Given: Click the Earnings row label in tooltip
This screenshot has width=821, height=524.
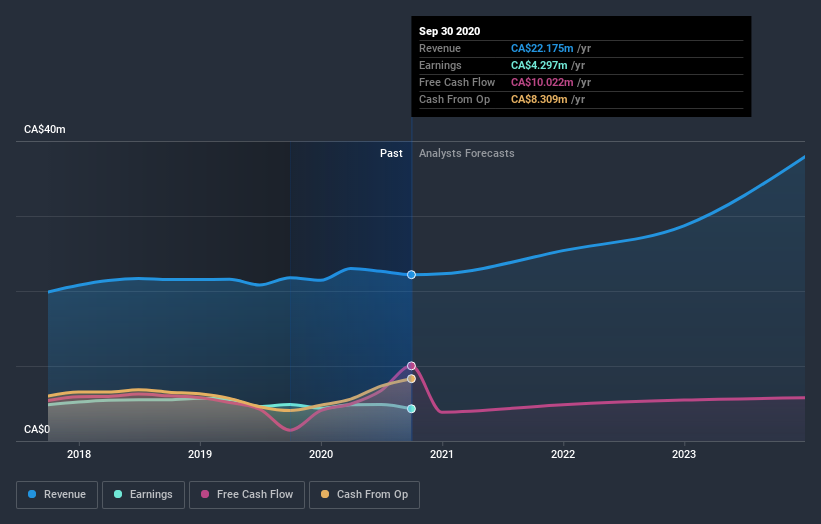Looking at the screenshot, I should [440, 65].
